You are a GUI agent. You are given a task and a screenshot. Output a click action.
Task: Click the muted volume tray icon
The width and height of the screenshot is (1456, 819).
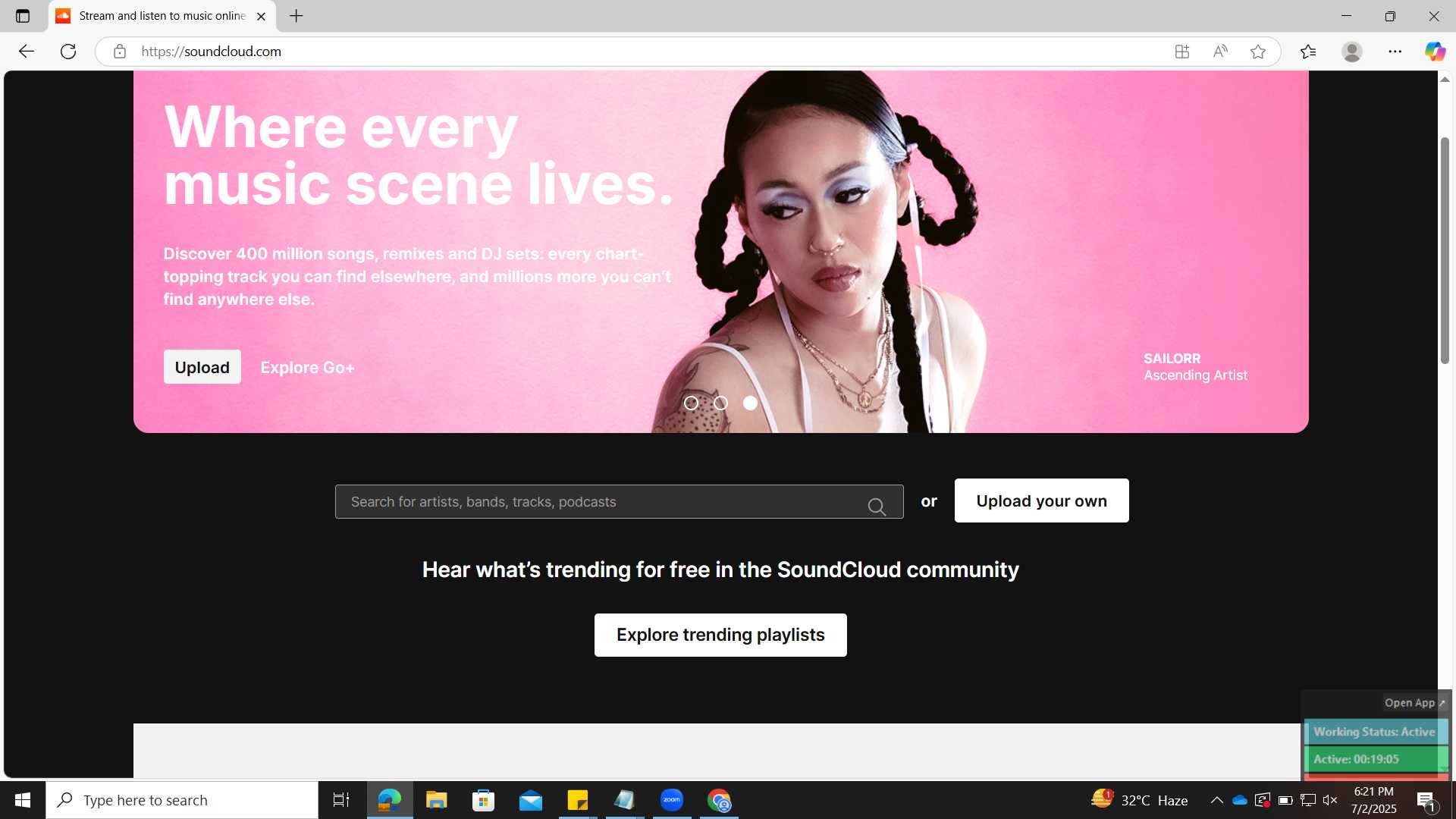tap(1330, 800)
